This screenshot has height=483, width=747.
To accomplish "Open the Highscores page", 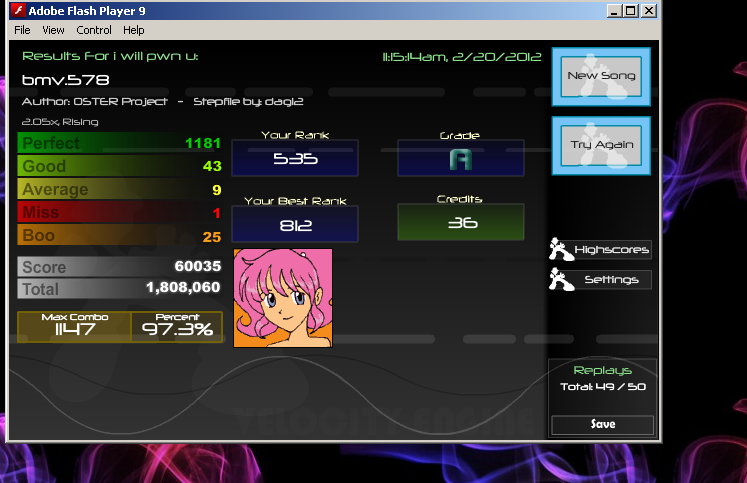I will point(612,250).
